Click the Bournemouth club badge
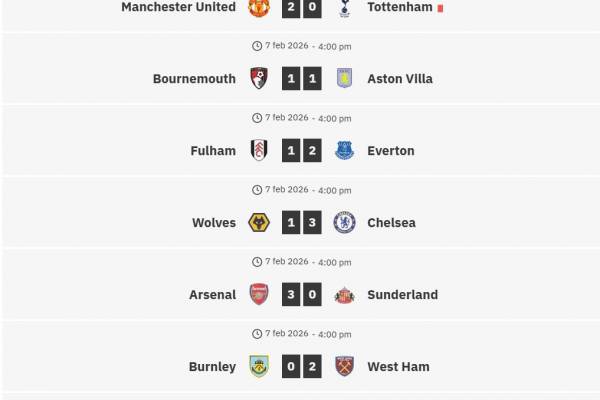The height and width of the screenshot is (400, 600). coord(258,79)
